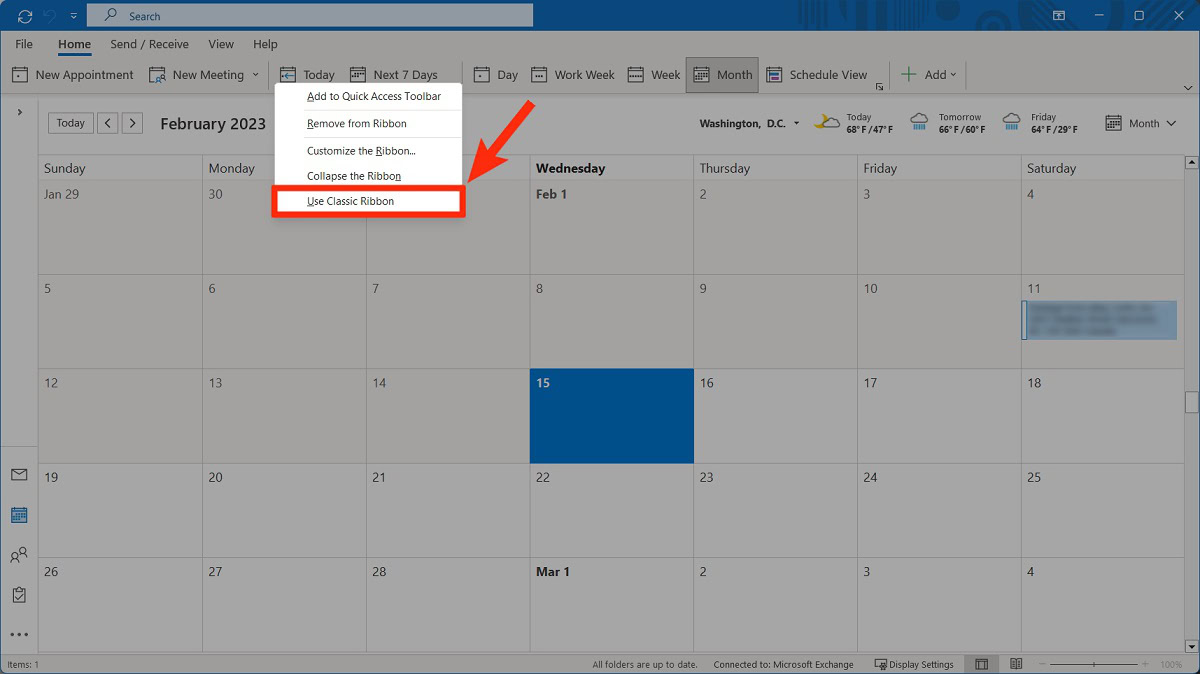Click the Today ribbon button
Screen dimensions: 1200x674
click(x=308, y=75)
